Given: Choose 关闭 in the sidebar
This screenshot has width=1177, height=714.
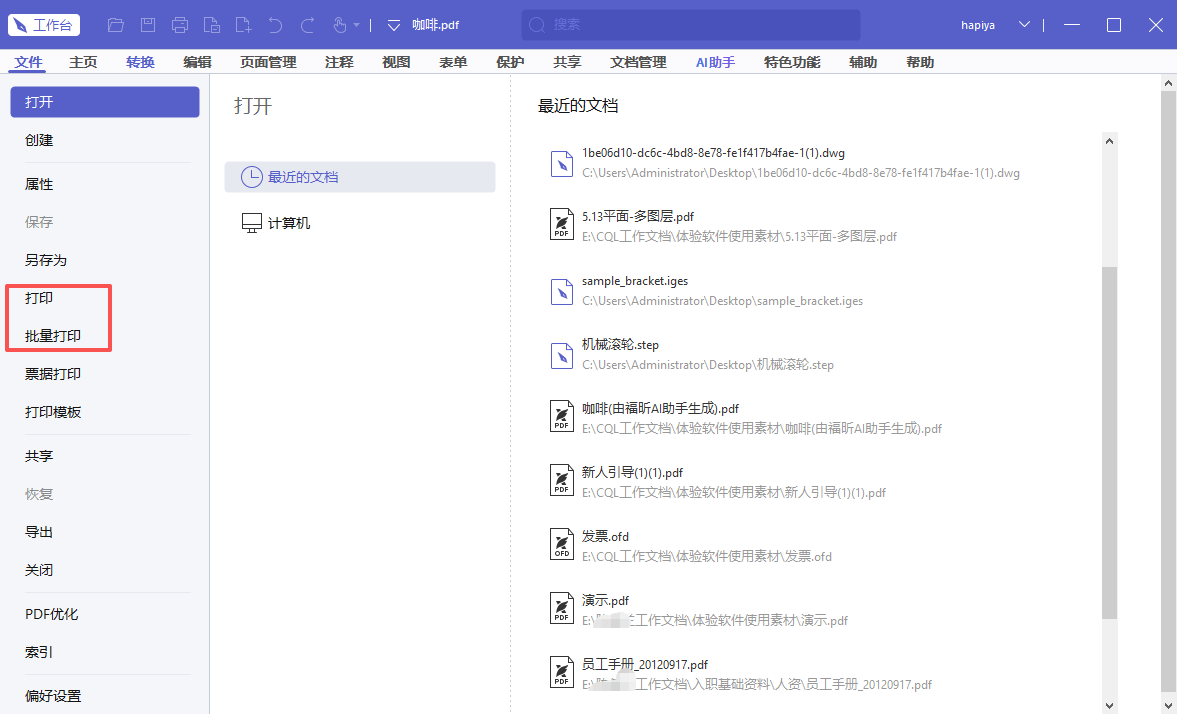Looking at the screenshot, I should click(x=39, y=571).
